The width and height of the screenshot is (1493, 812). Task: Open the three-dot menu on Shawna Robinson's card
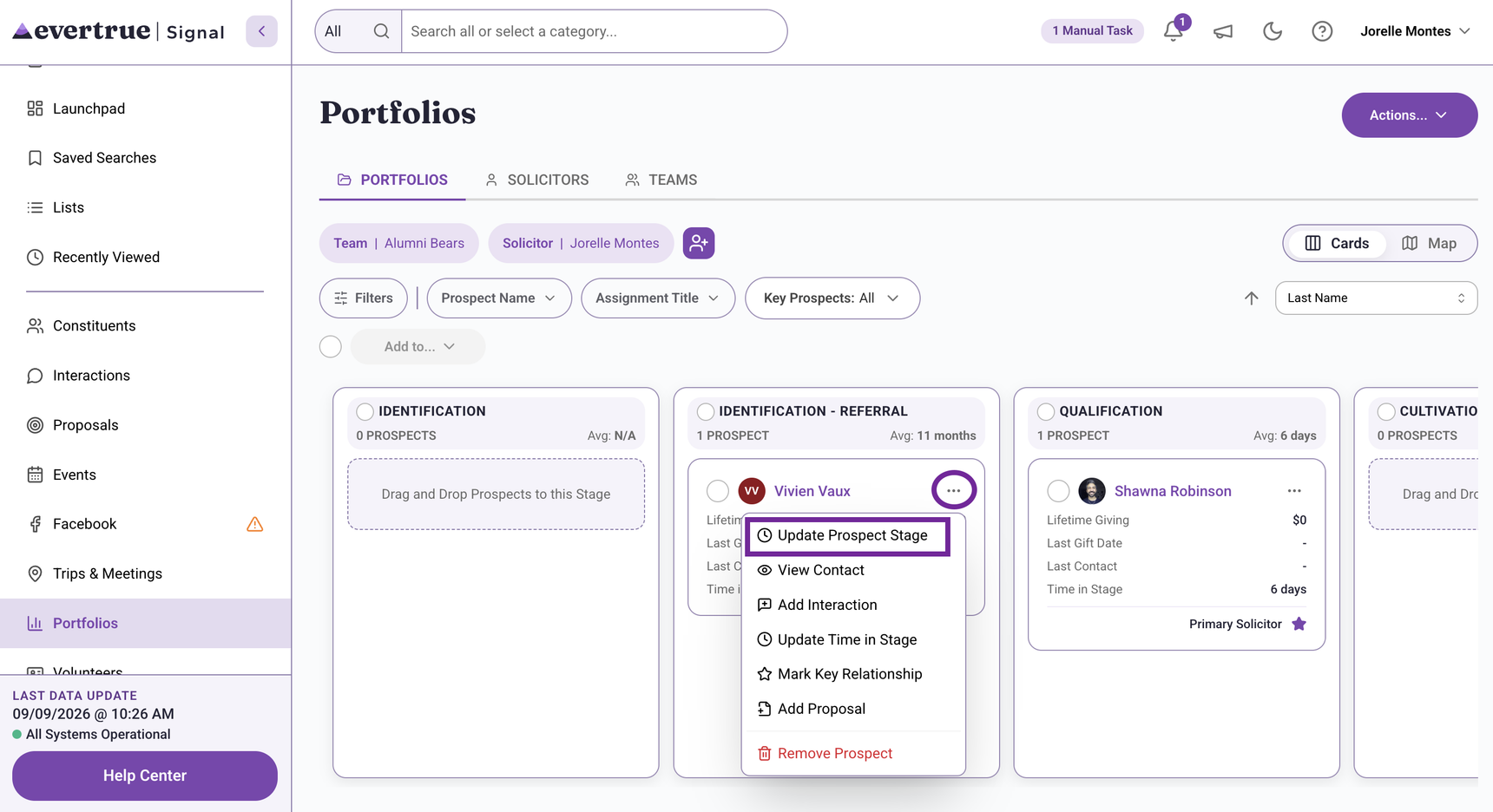pos(1294,491)
